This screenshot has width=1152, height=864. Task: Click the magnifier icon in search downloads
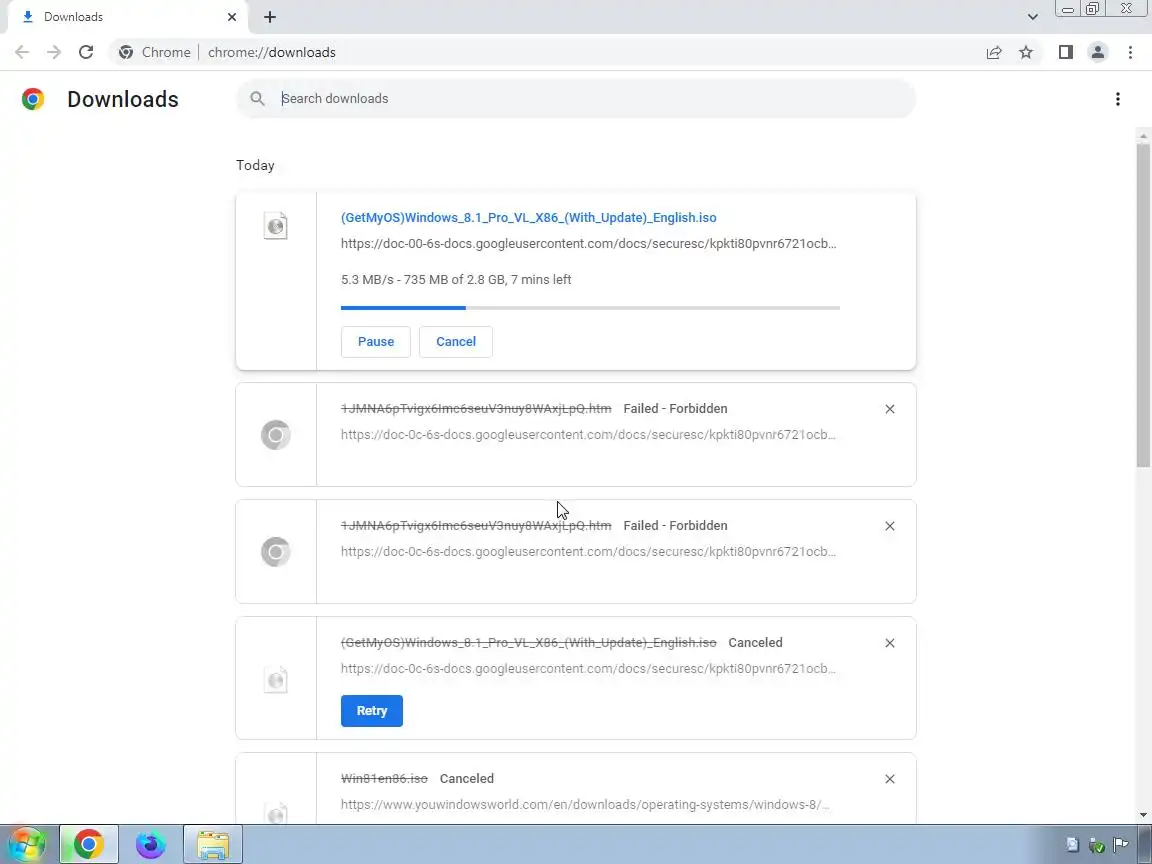point(257,98)
